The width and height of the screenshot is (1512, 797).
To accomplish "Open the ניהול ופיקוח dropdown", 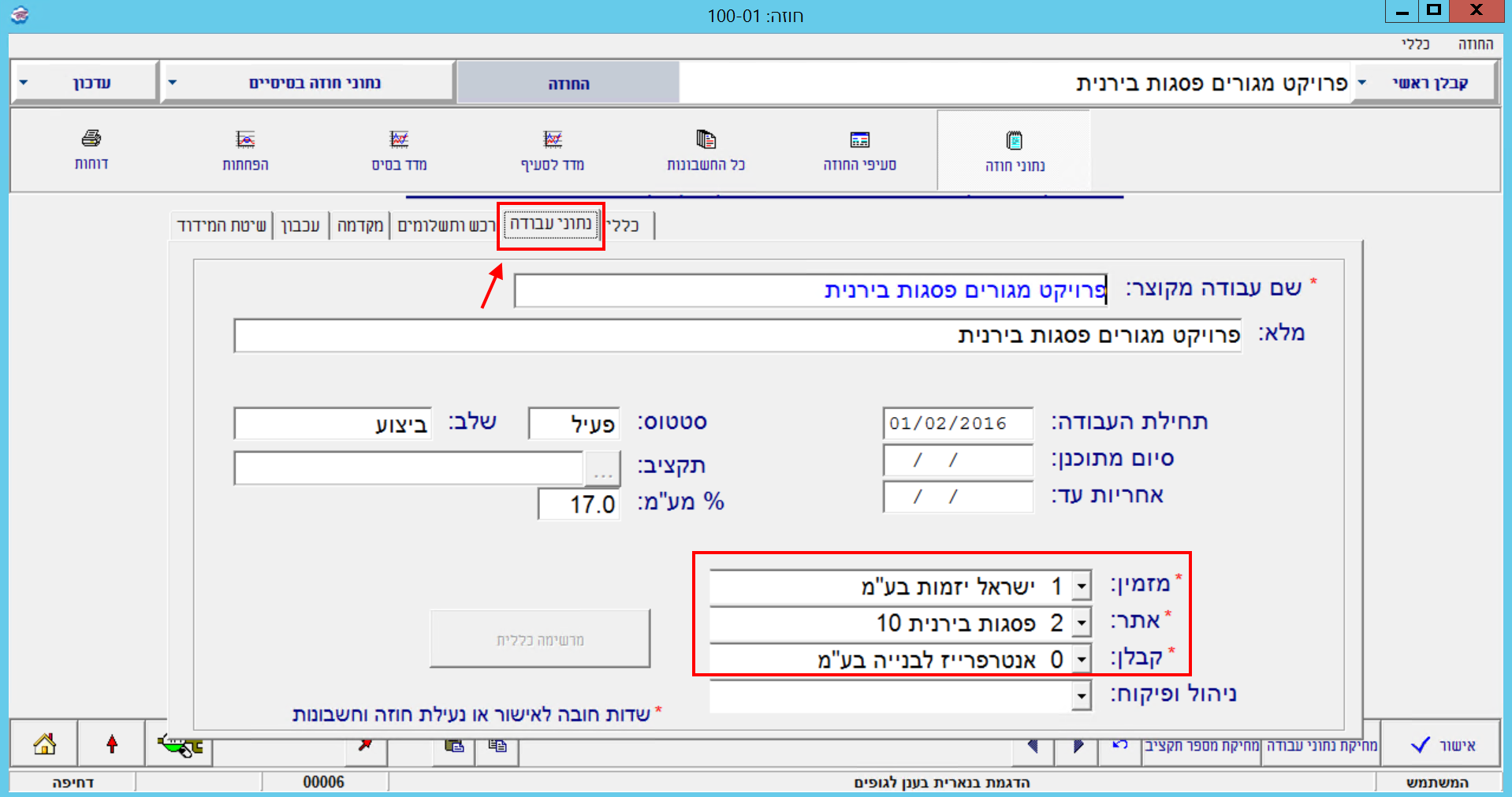I will tap(1082, 696).
